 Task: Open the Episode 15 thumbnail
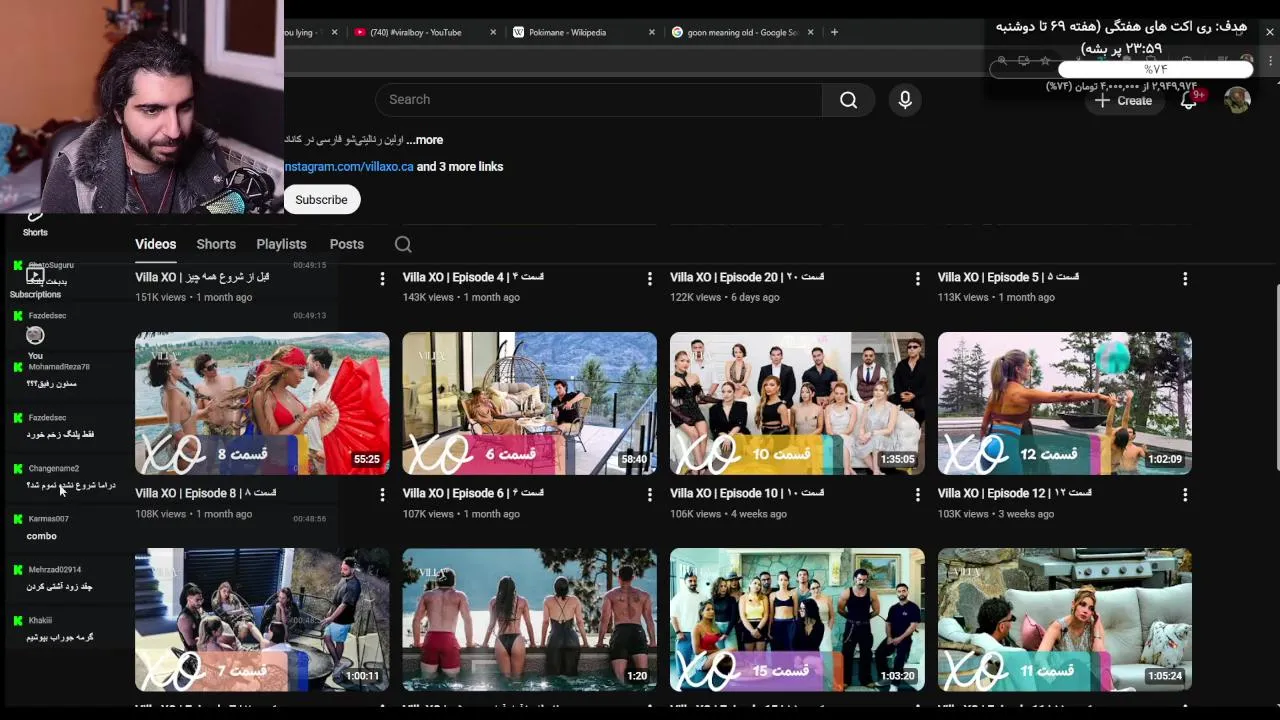pos(797,619)
